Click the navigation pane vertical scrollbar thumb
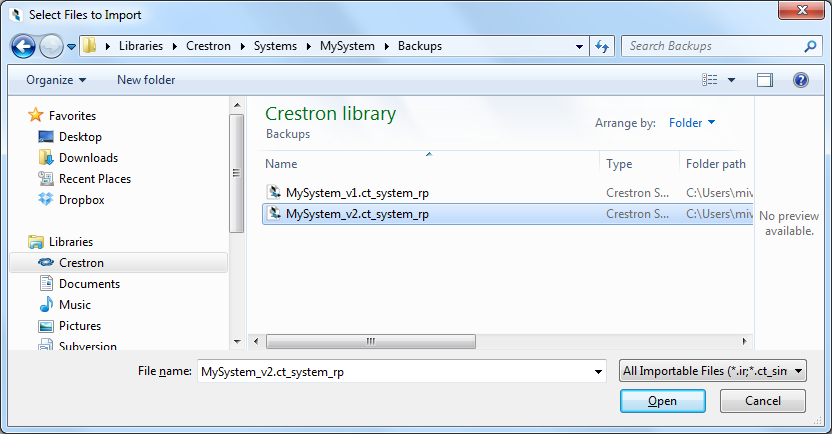The image size is (832, 434). 237,173
